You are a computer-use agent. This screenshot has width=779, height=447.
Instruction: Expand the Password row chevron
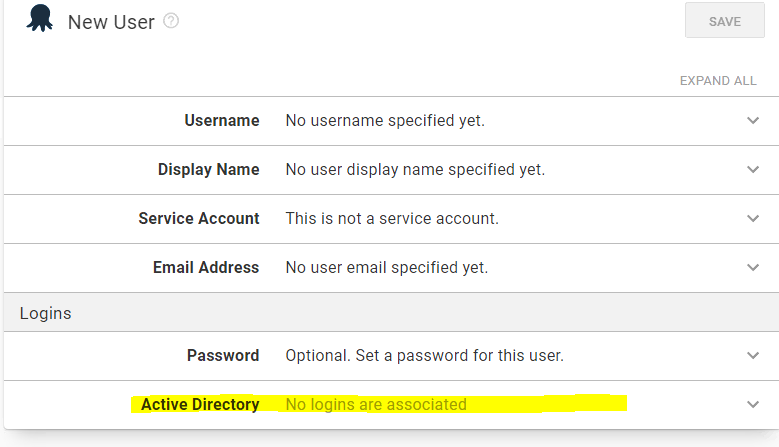click(753, 356)
